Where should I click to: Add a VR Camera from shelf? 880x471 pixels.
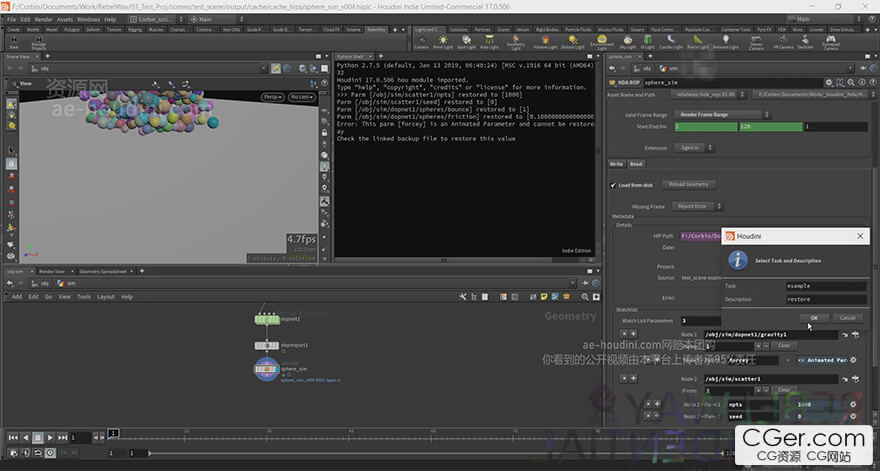[x=782, y=40]
